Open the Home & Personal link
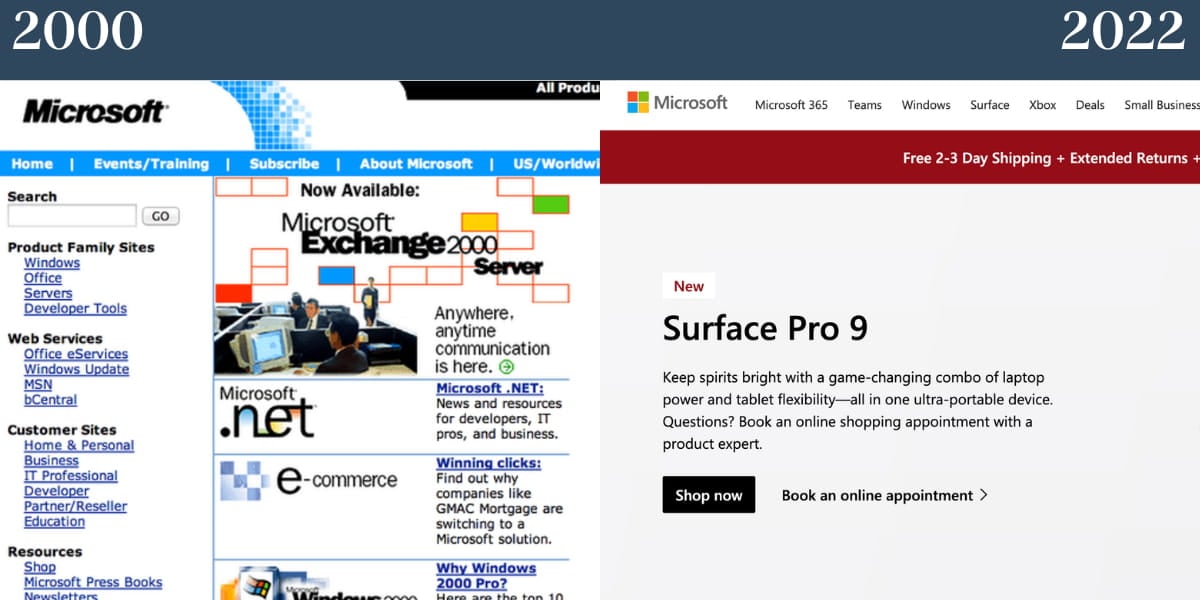 (x=79, y=445)
